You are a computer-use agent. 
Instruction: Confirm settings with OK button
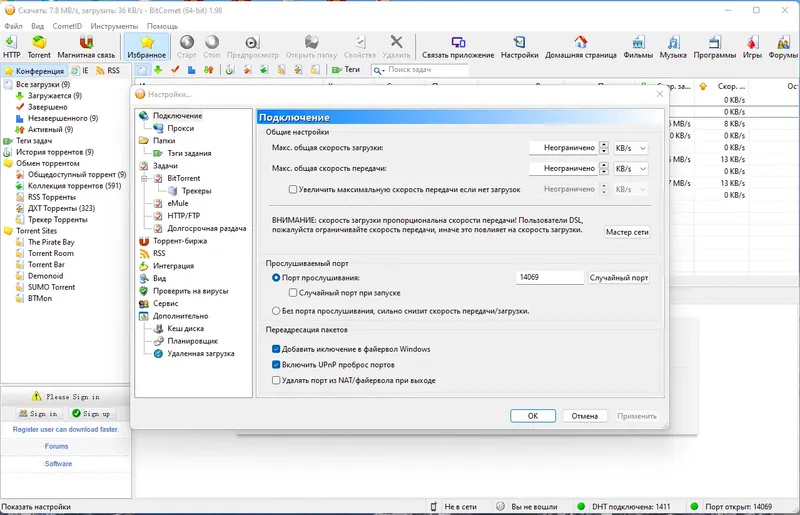533,416
